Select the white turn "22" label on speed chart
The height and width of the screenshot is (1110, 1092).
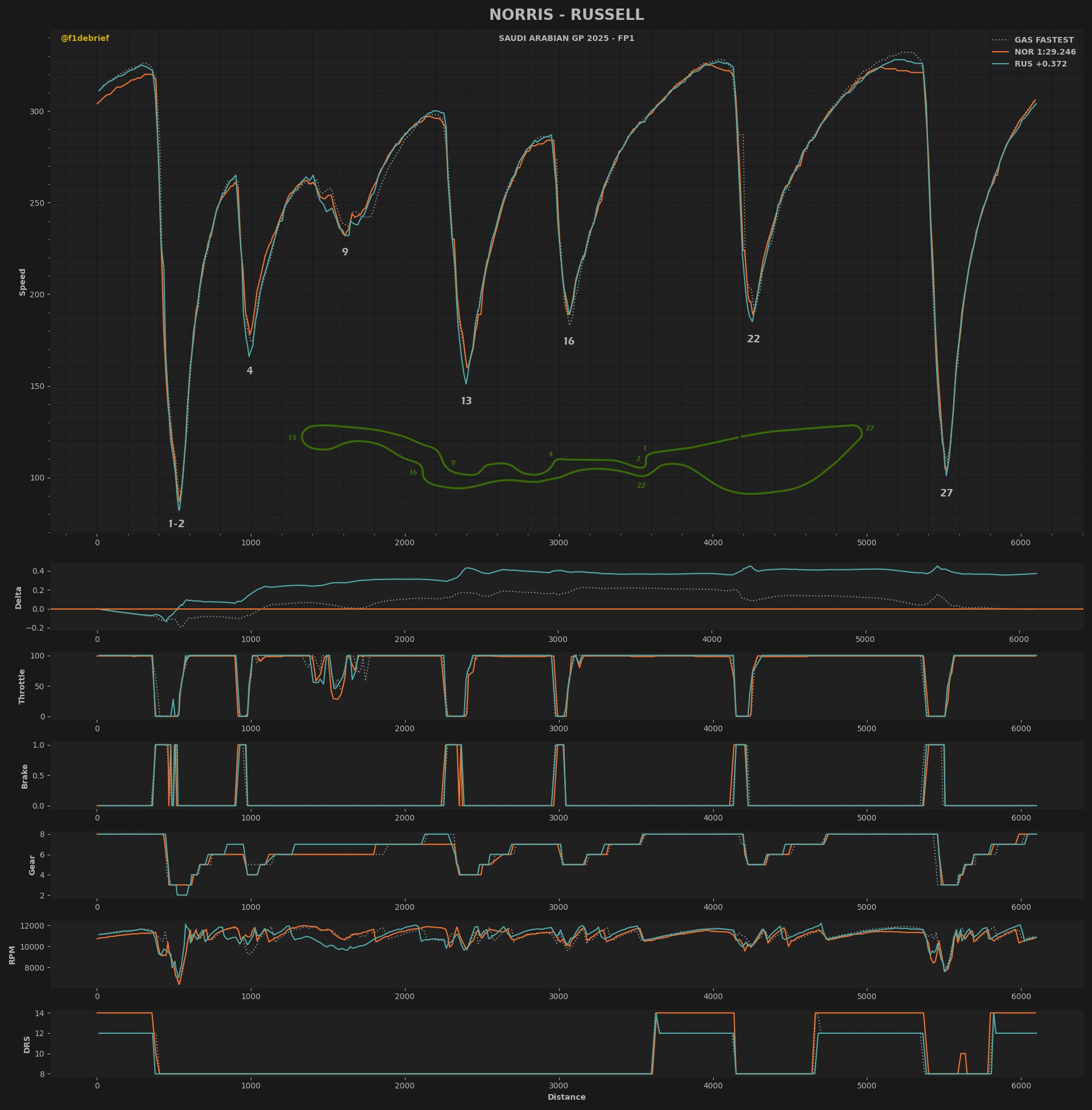click(x=753, y=339)
